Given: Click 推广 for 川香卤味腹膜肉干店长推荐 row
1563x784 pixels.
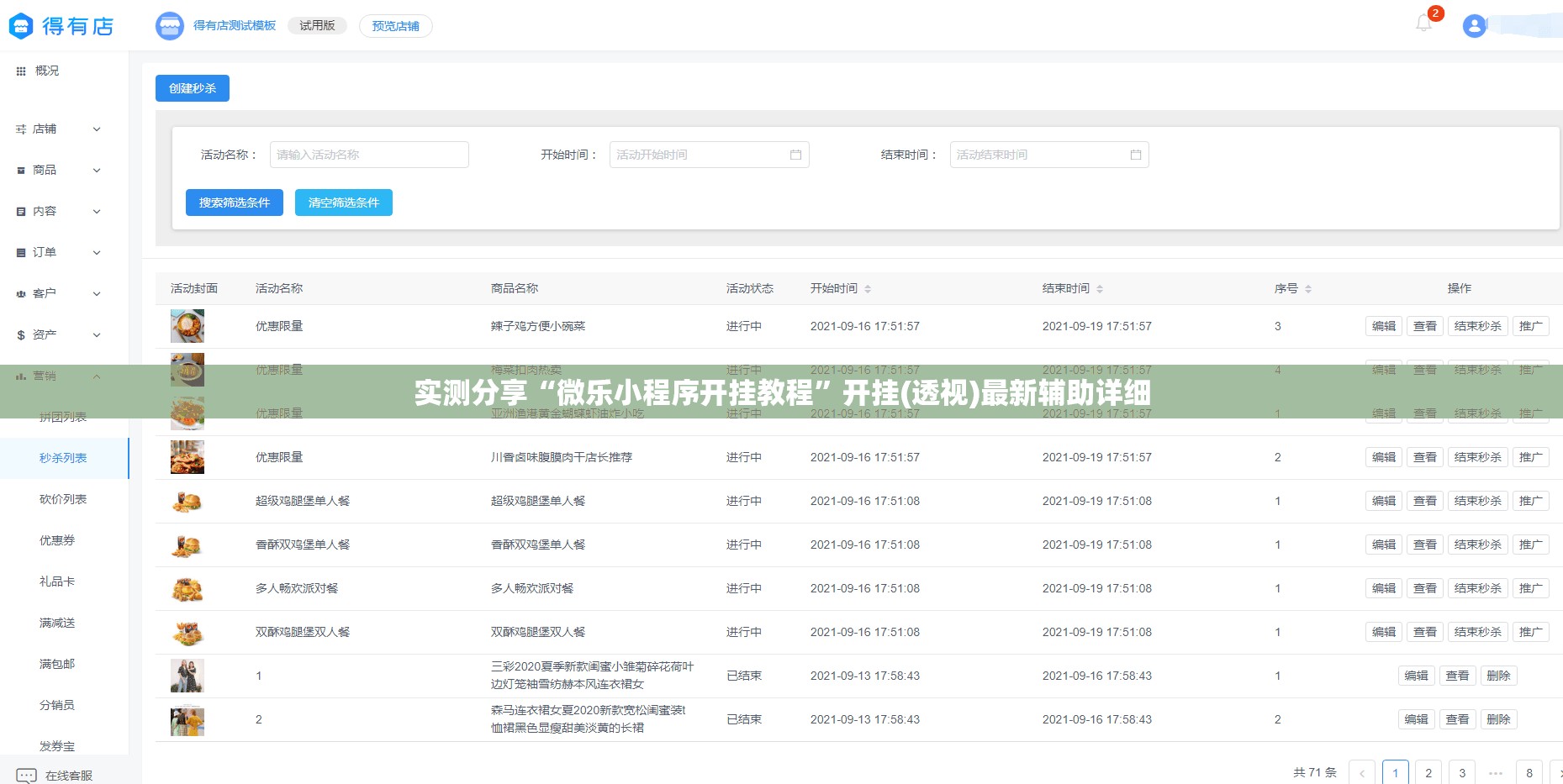Looking at the screenshot, I should (1531, 457).
